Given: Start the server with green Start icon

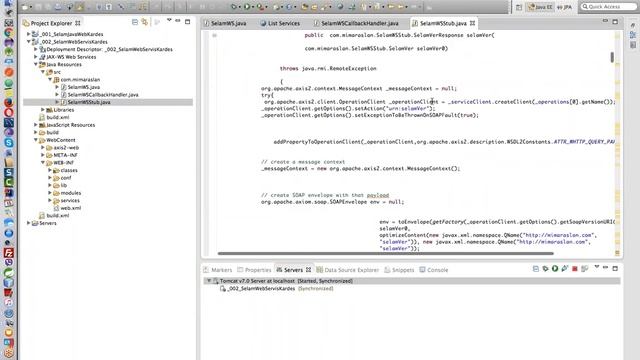Looking at the screenshot, I should tap(555, 269).
